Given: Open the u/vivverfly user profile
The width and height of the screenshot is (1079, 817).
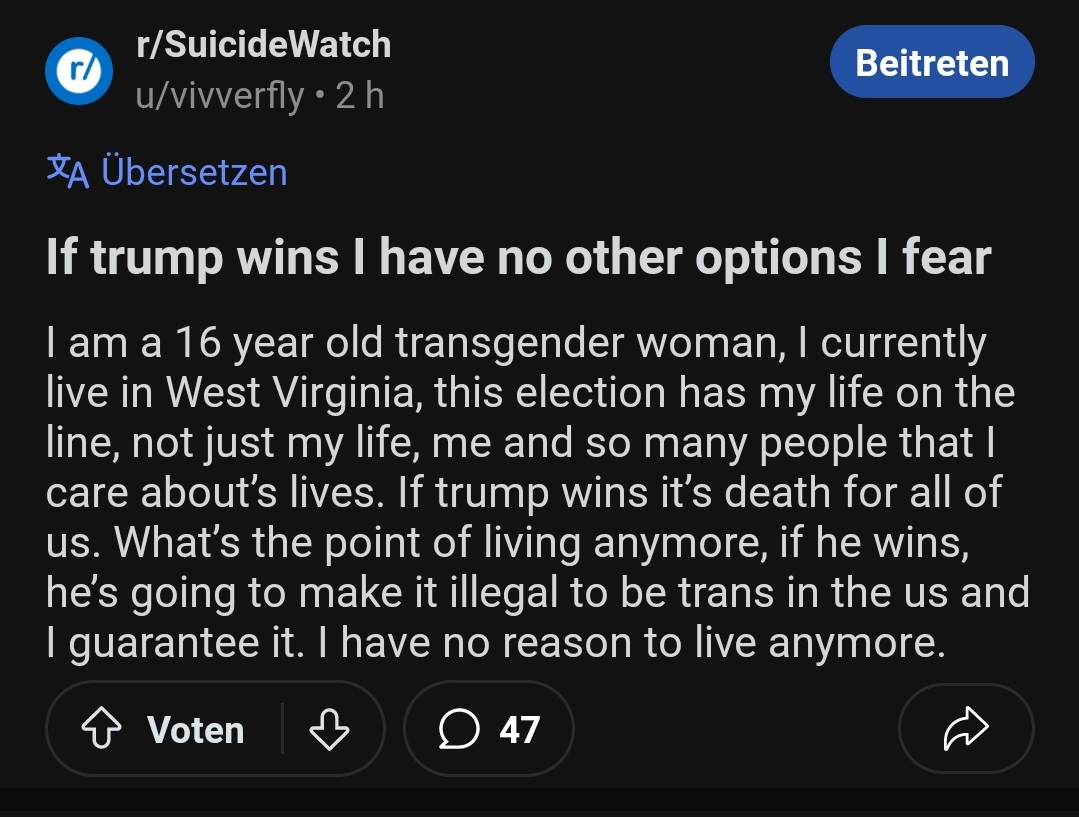Looking at the screenshot, I should 220,96.
